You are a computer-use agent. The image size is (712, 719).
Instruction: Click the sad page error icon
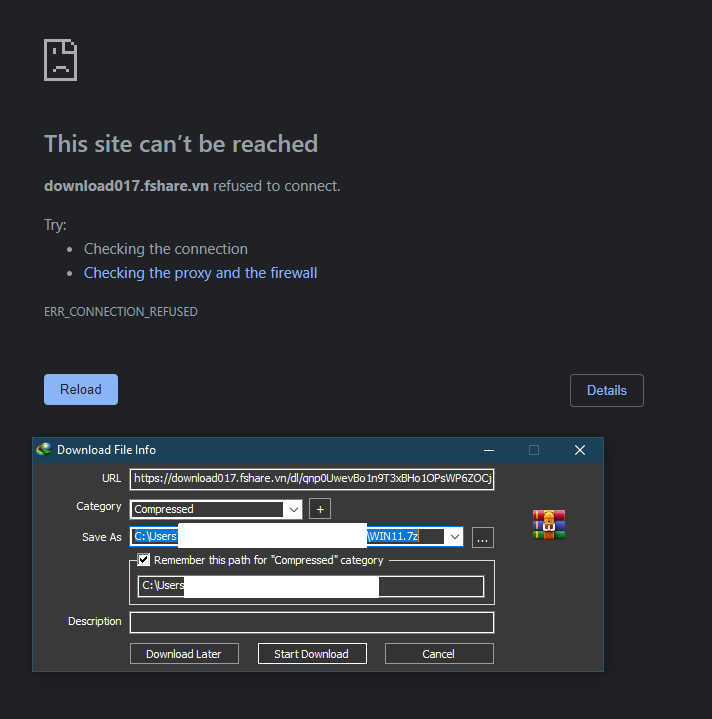[x=61, y=60]
